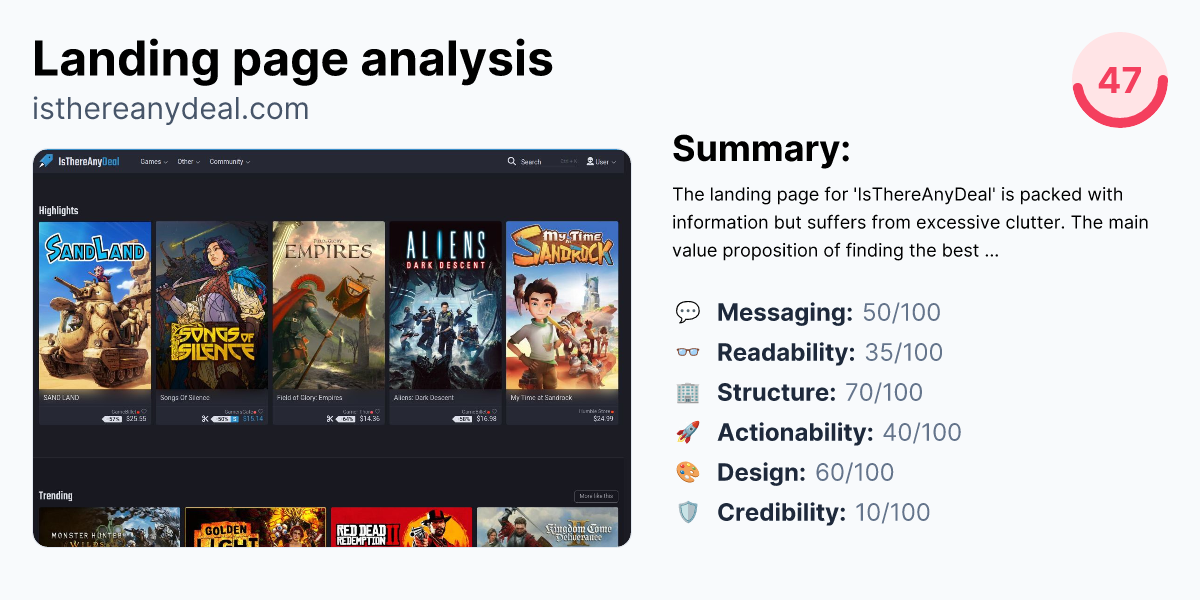Click the rocket icon beside Actionability

point(688,432)
